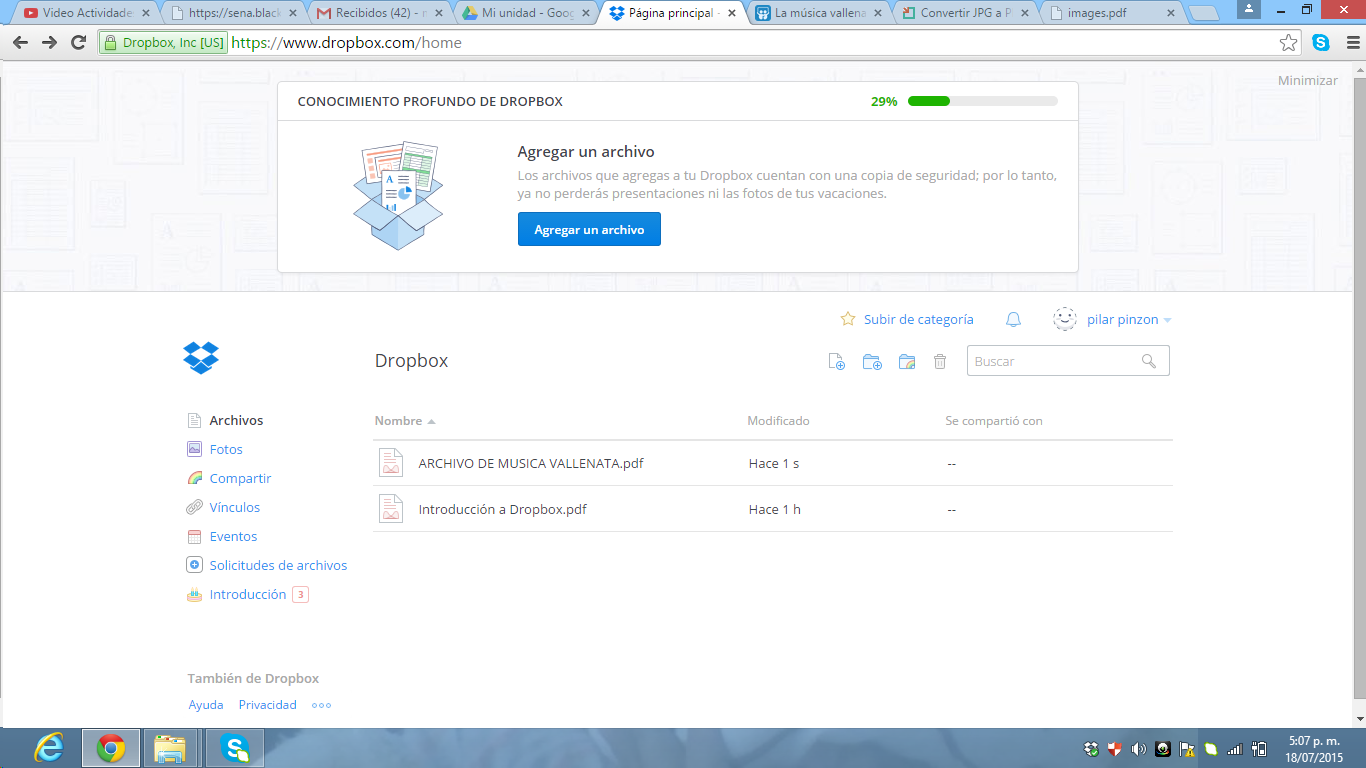Open ARCHIVO DE MUSICA VALLENATA.pdf
The width and height of the screenshot is (1366, 768).
click(x=529, y=463)
